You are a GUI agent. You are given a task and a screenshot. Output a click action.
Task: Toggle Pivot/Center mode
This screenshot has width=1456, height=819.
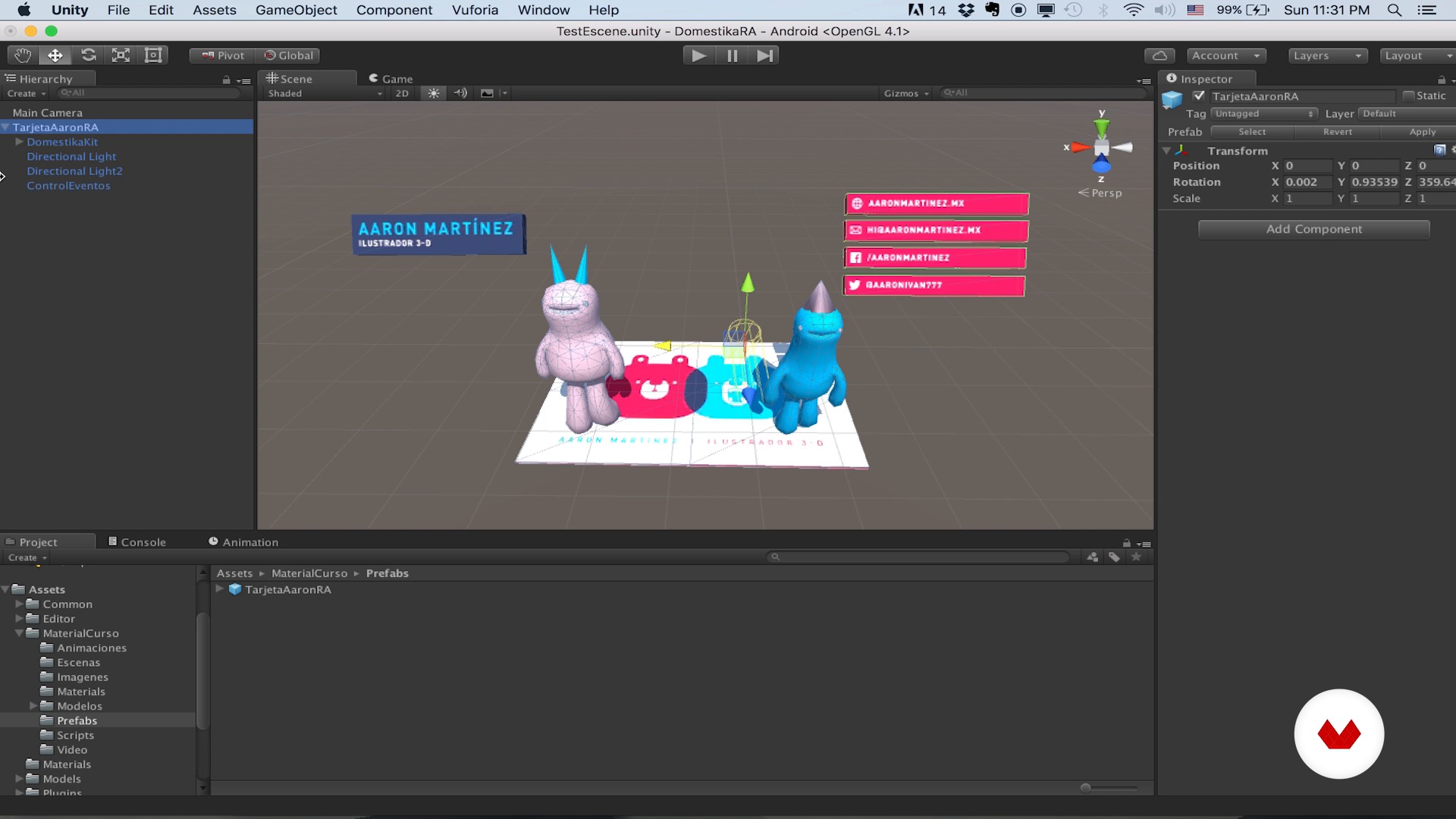click(x=223, y=55)
